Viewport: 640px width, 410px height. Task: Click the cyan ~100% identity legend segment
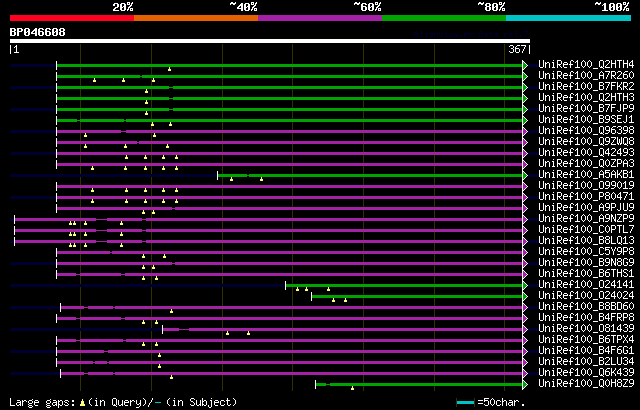click(x=569, y=18)
